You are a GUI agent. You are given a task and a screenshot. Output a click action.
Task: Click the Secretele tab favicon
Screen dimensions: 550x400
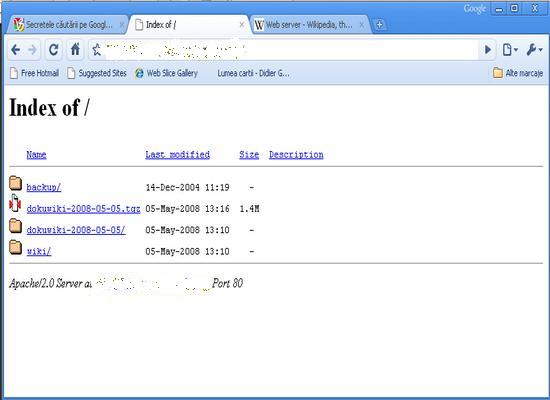18,25
